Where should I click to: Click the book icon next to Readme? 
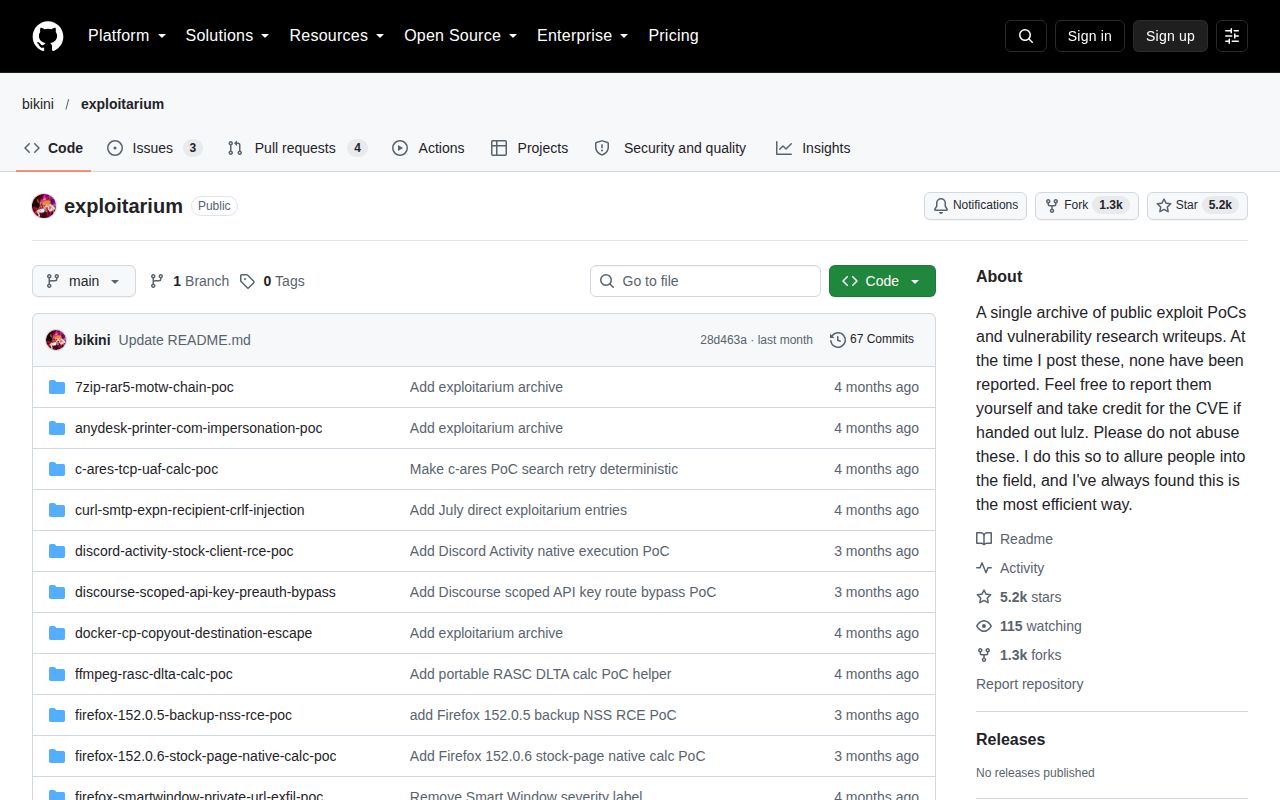pyautogui.click(x=984, y=539)
